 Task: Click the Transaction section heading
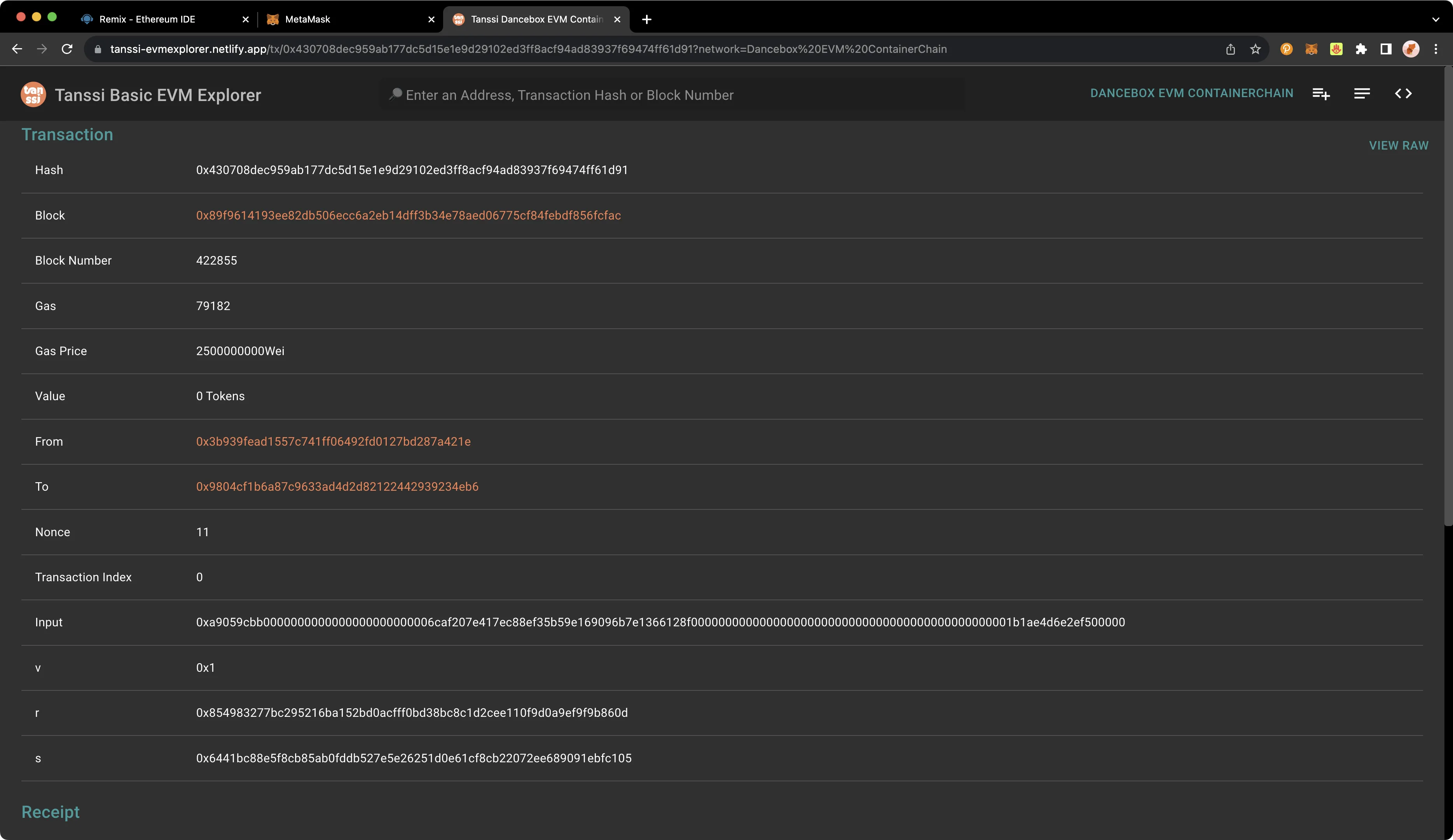(x=67, y=134)
